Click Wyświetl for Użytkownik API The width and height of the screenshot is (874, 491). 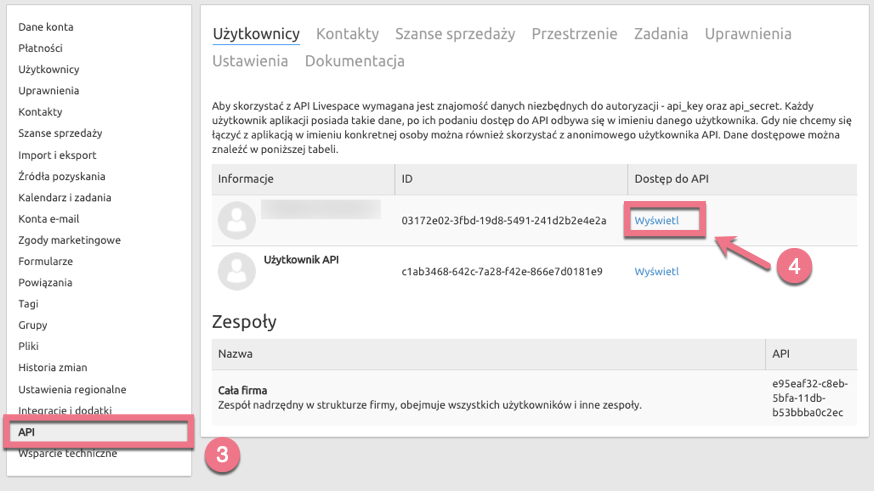click(657, 271)
